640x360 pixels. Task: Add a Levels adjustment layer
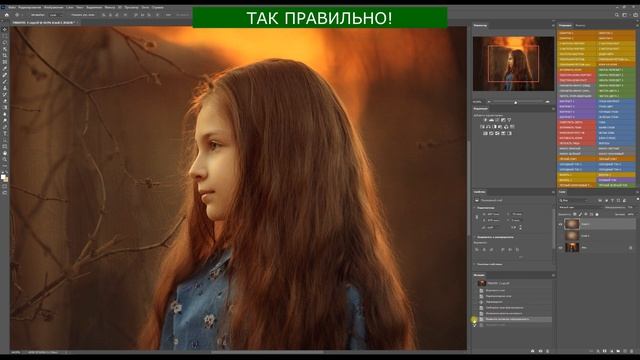491,120
